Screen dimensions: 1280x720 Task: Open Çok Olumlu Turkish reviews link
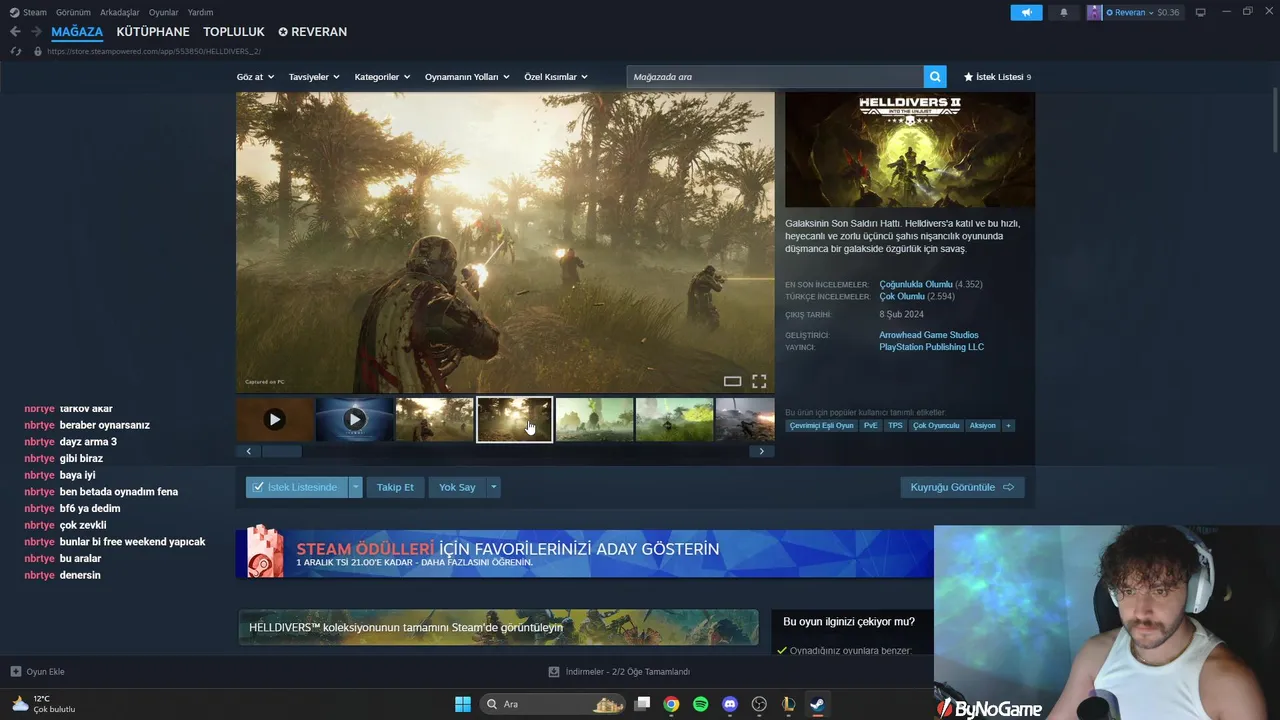pyautogui.click(x=902, y=296)
